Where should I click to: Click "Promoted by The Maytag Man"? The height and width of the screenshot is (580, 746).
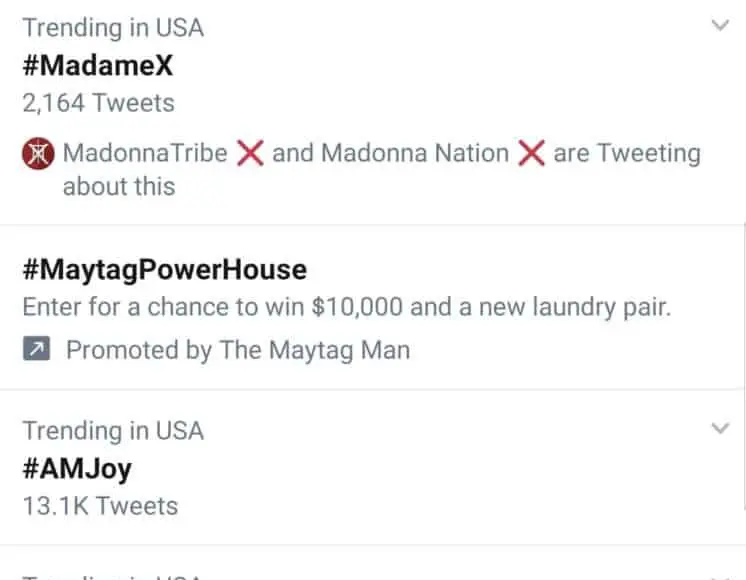[238, 350]
